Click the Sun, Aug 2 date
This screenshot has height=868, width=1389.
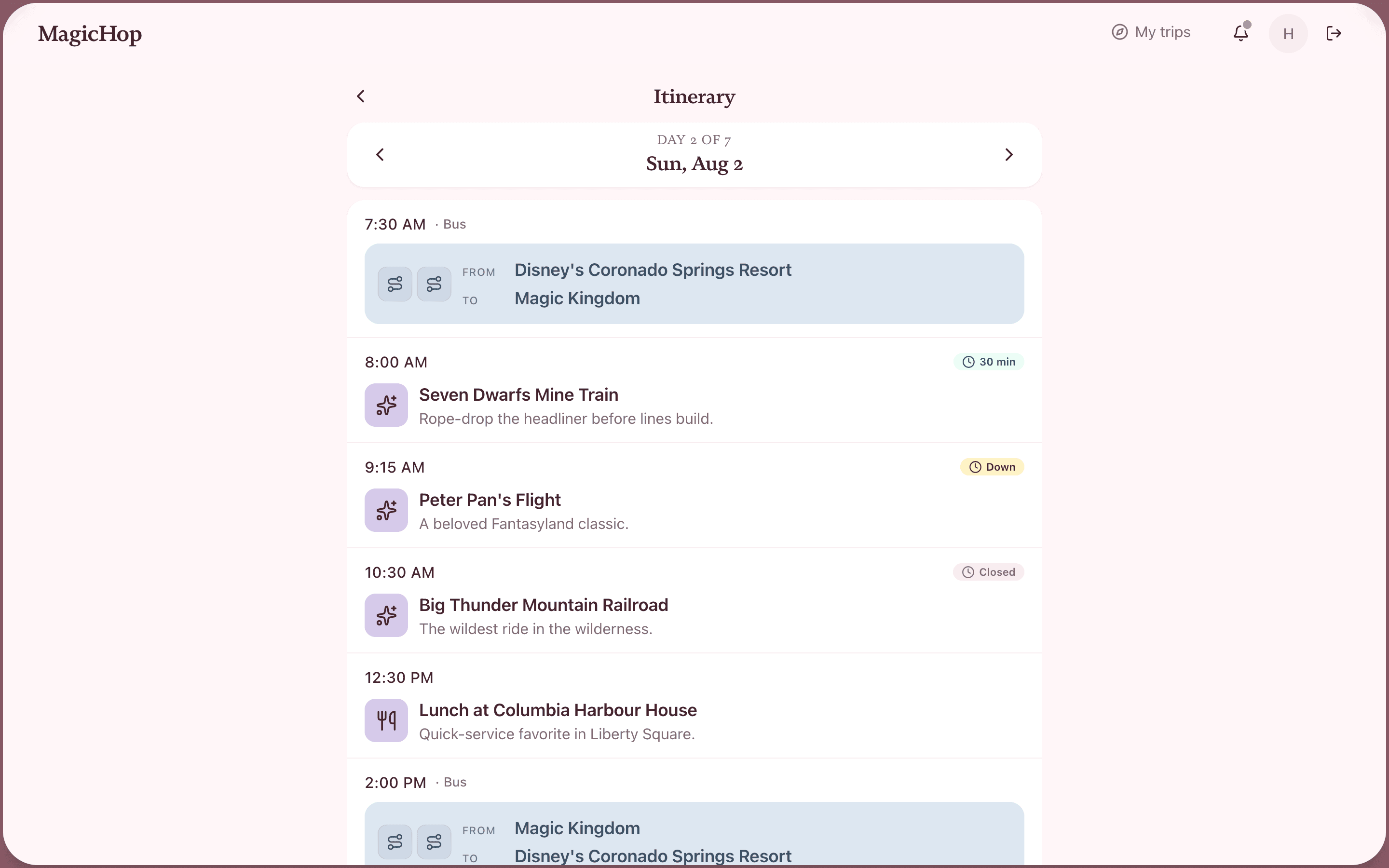[694, 164]
